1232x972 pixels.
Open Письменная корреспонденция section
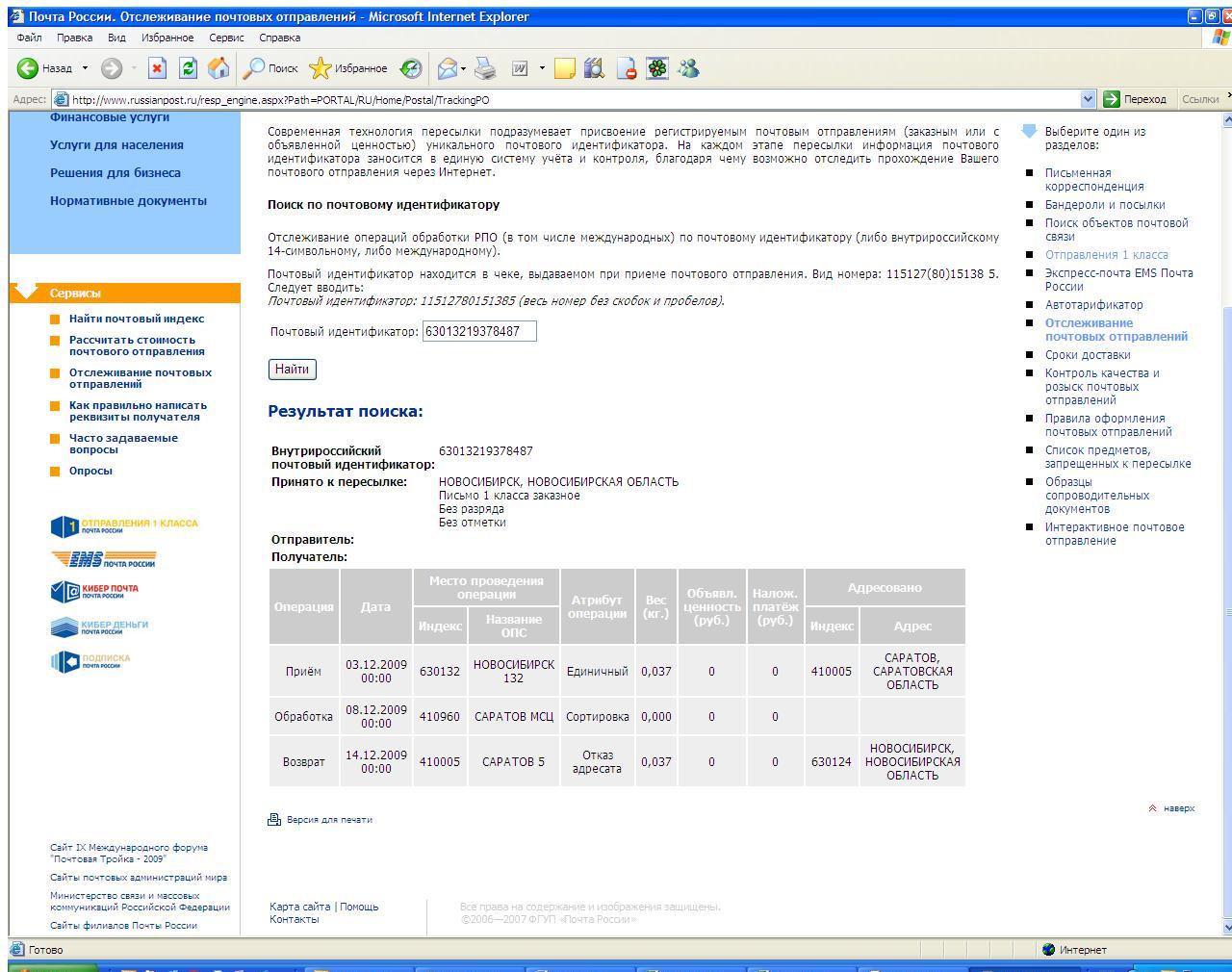point(1094,180)
